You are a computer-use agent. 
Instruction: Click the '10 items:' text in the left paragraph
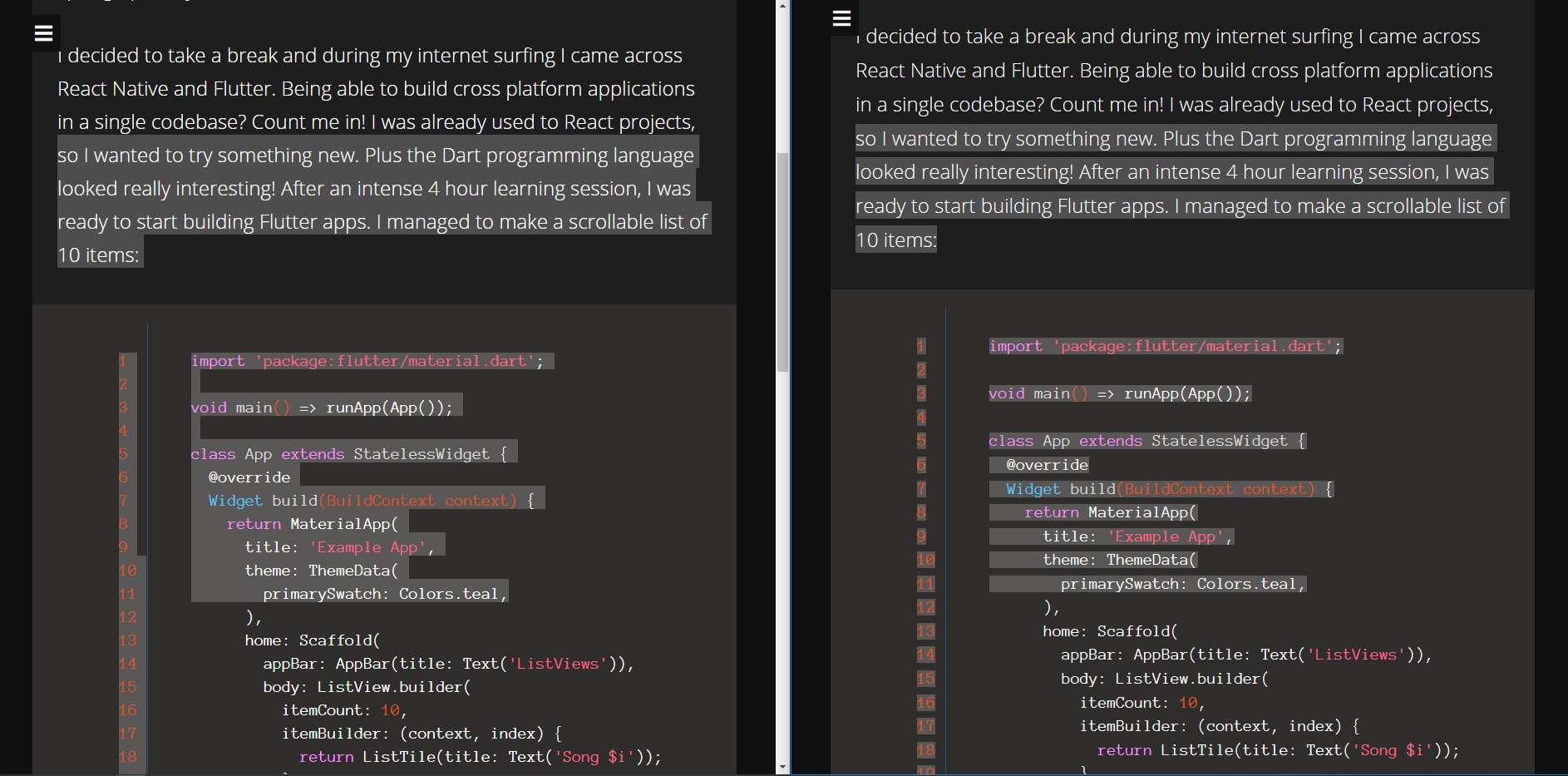click(x=98, y=255)
